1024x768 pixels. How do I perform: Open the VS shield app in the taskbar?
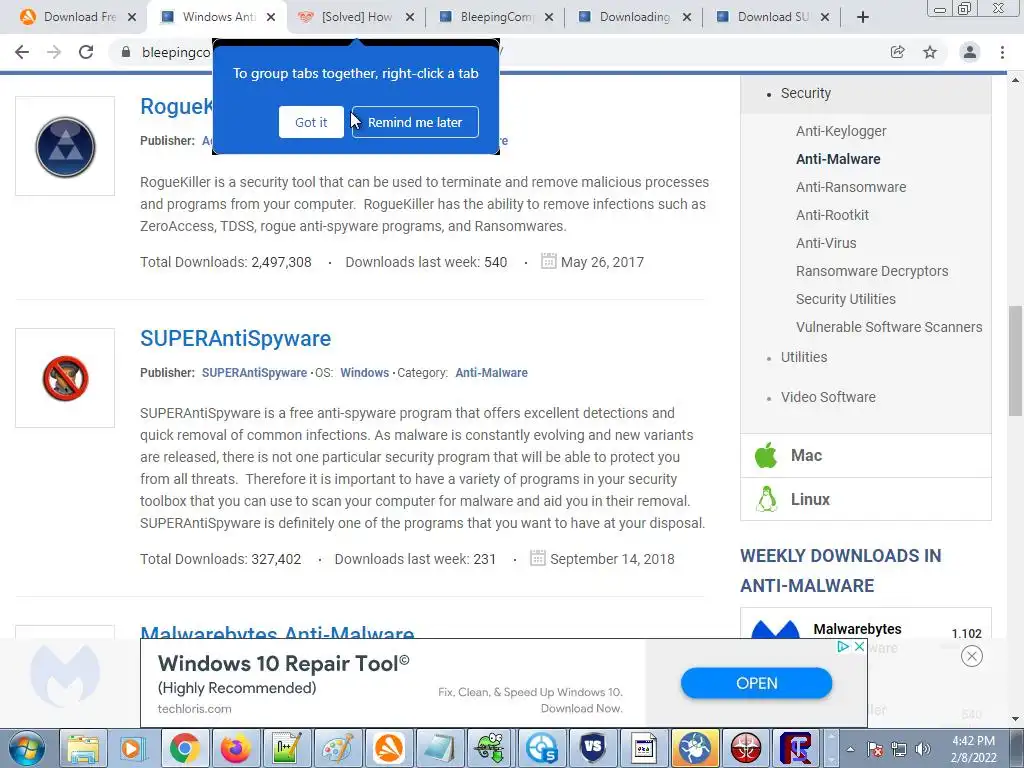pos(592,748)
